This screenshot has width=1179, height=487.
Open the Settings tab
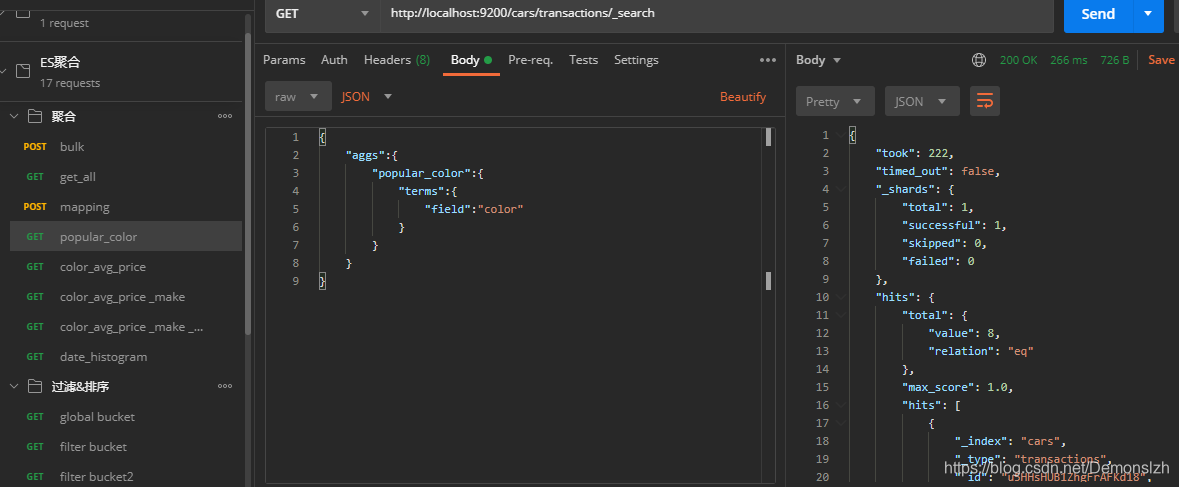pyautogui.click(x=636, y=60)
